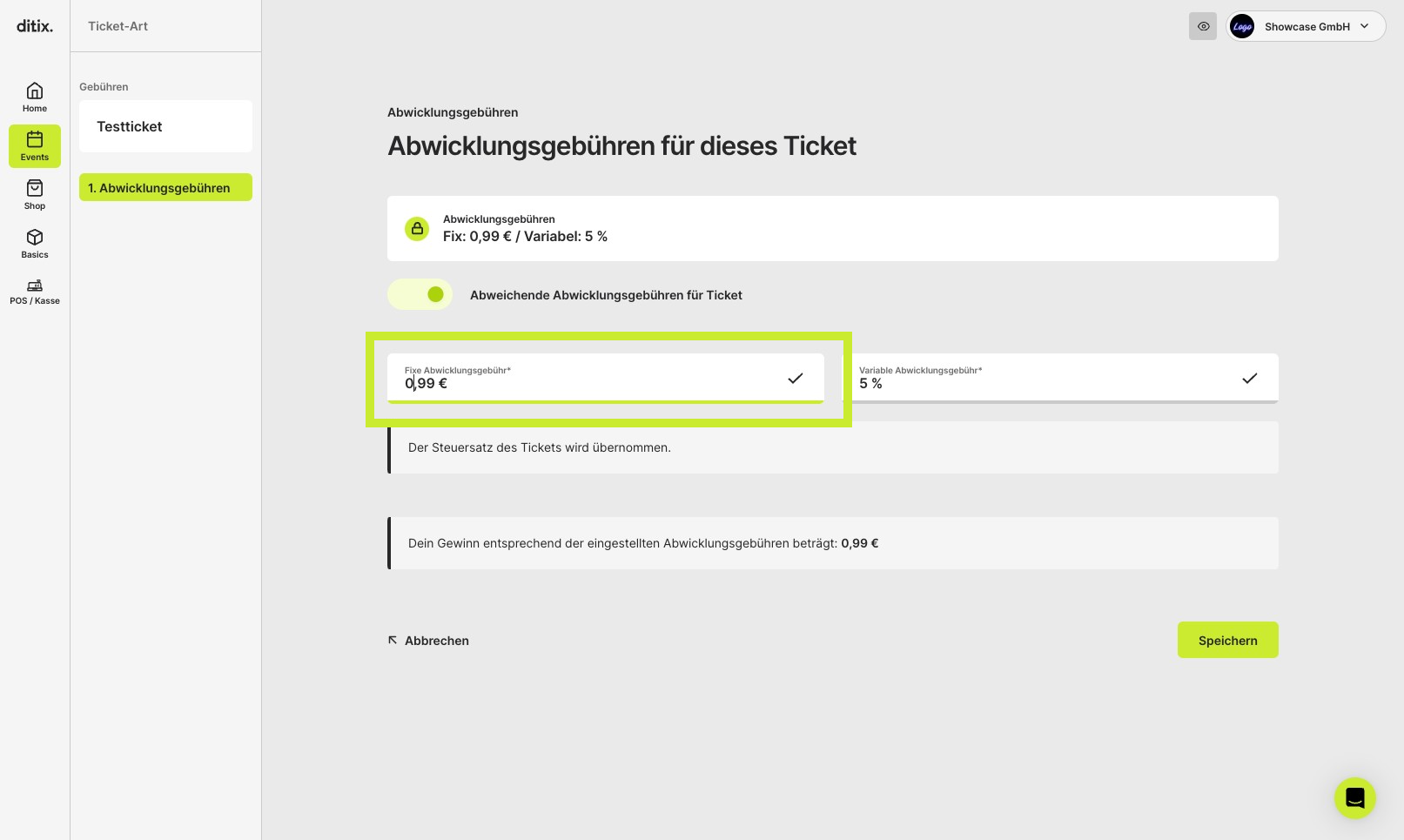Open the Home section in sidebar
This screenshot has height=840, width=1404.
pyautogui.click(x=35, y=97)
